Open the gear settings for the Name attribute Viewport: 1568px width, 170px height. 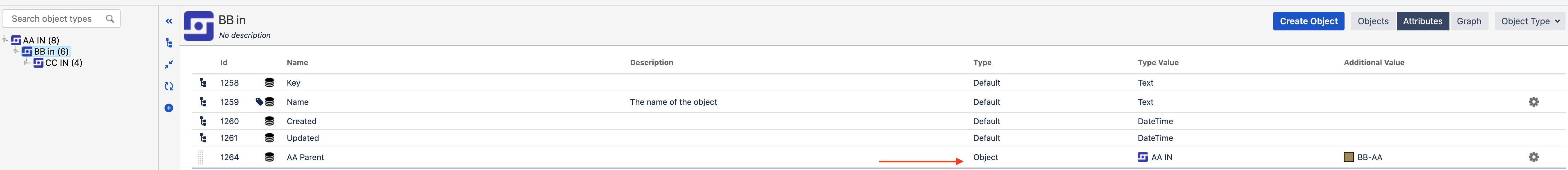click(1533, 102)
